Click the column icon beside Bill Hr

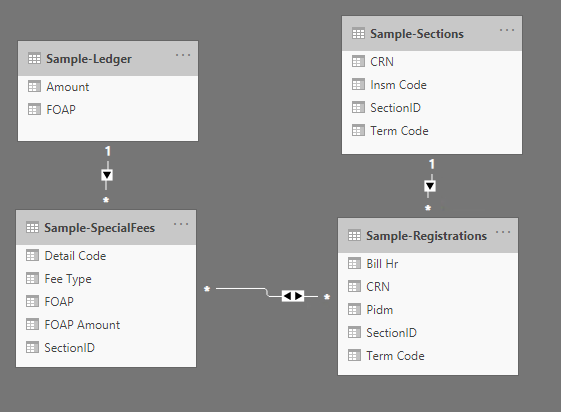pos(354,264)
